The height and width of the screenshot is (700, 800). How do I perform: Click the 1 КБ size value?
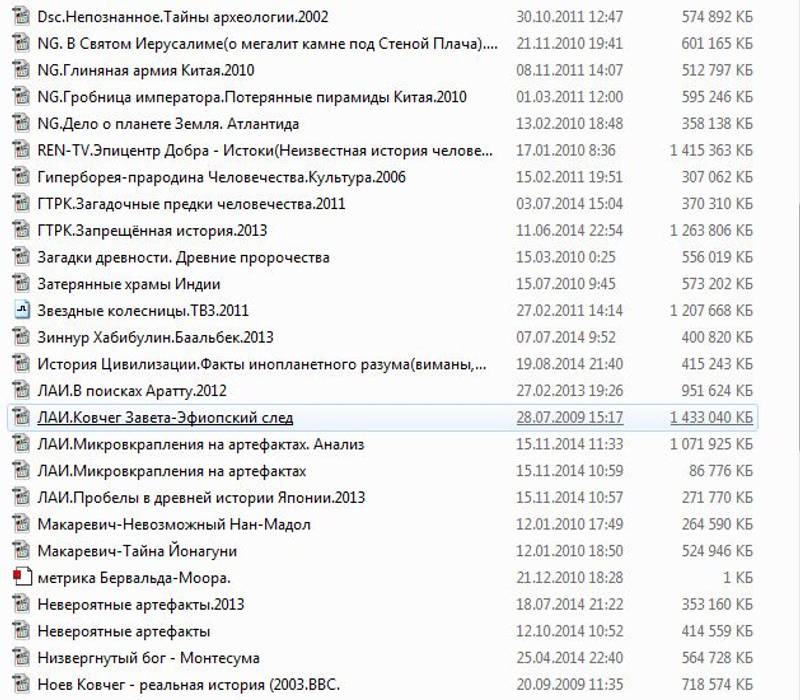tap(738, 578)
